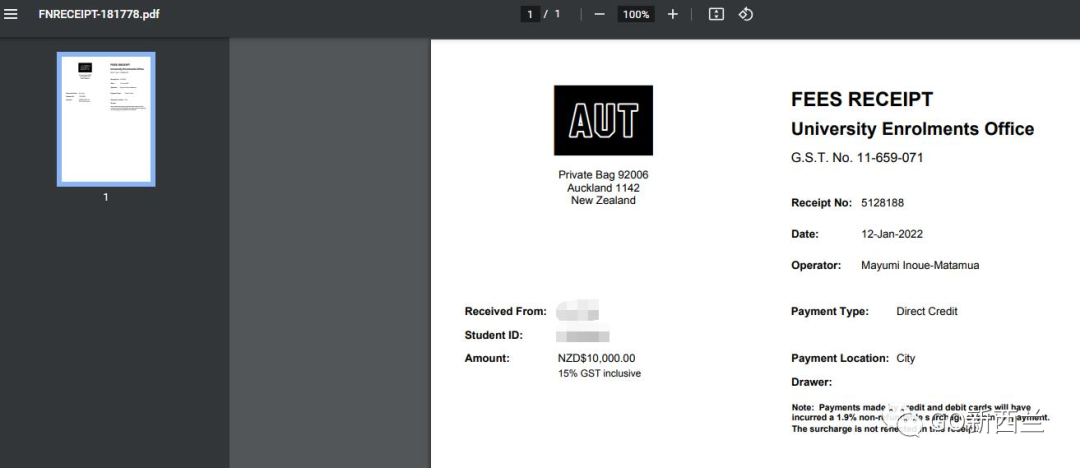This screenshot has width=1080, height=468.
Task: Click the Direct Credit payment type
Action: 927,312
